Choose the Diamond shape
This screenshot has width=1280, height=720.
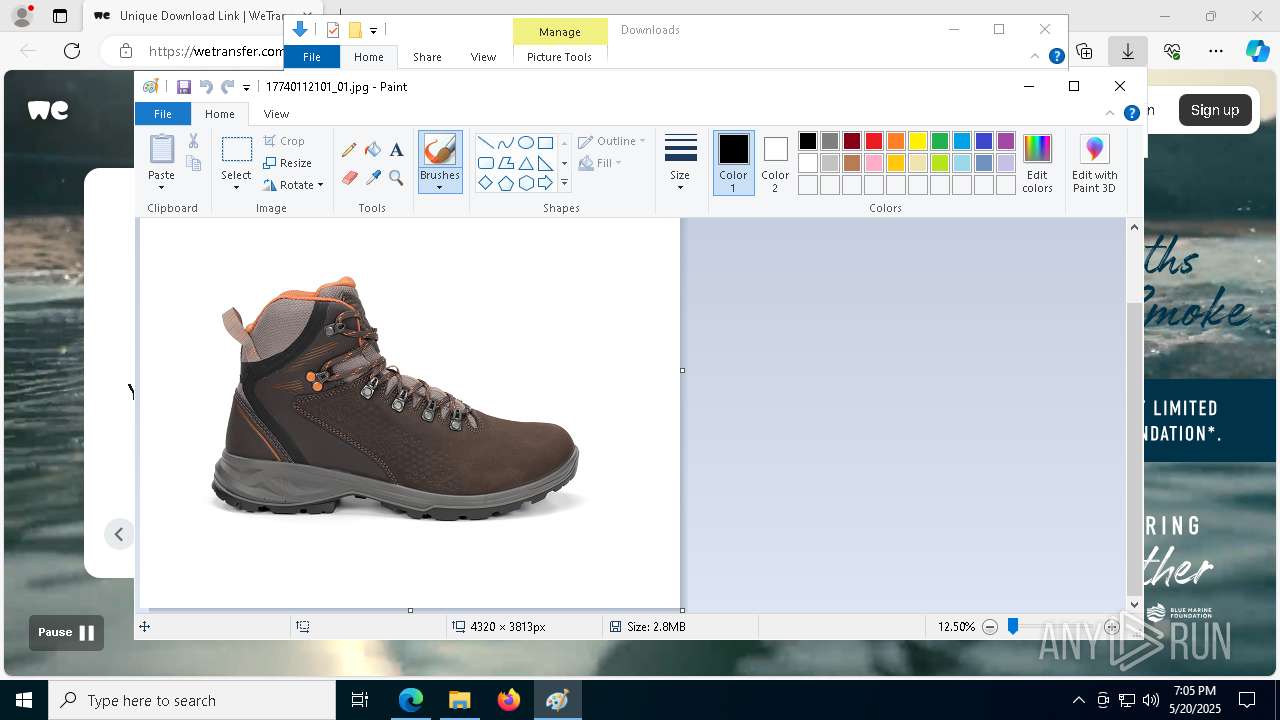tap(485, 183)
